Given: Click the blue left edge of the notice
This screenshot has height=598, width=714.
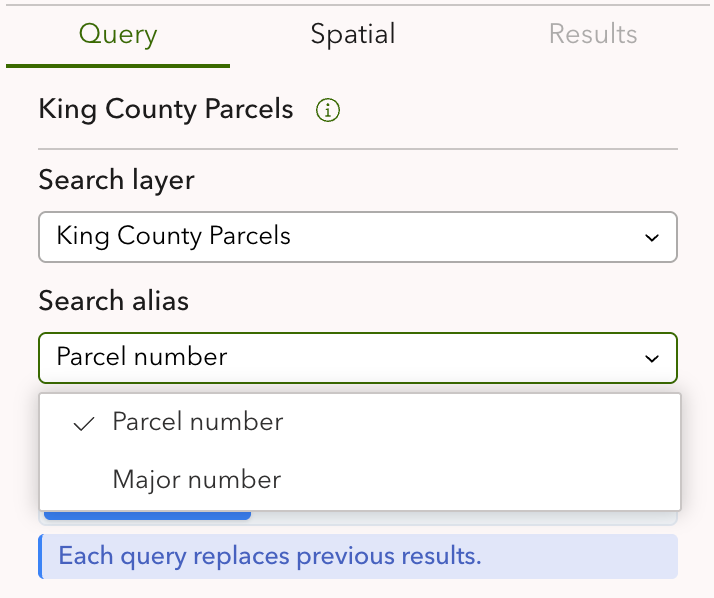Looking at the screenshot, I should pyautogui.click(x=40, y=556).
